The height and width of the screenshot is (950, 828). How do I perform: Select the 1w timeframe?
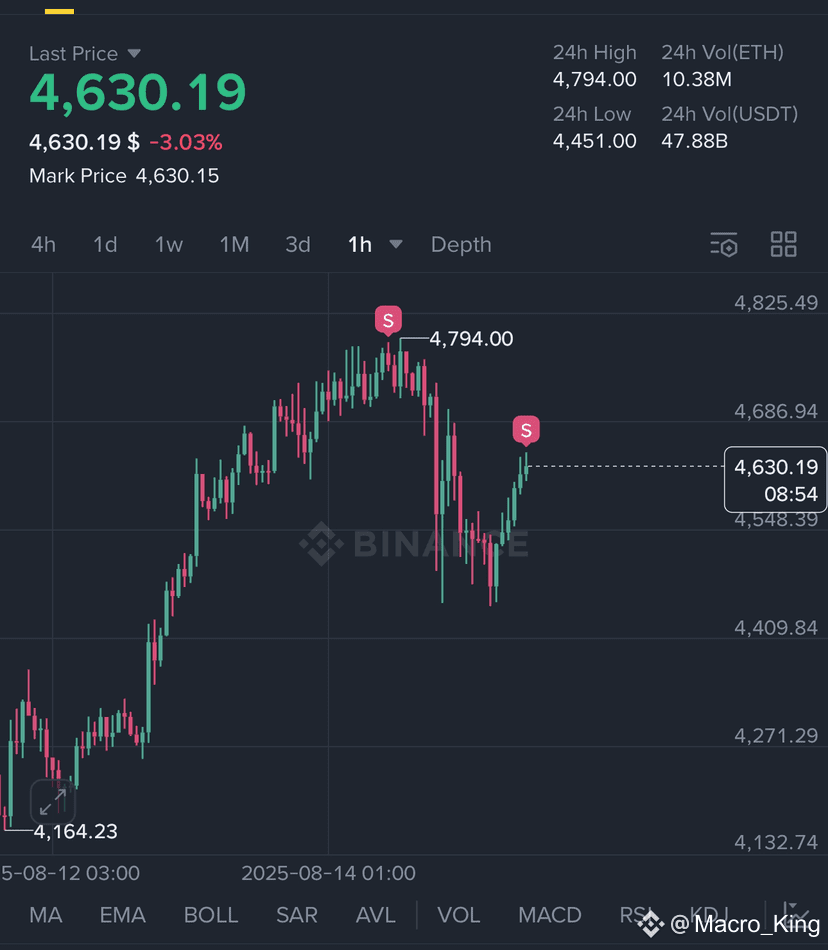168,244
